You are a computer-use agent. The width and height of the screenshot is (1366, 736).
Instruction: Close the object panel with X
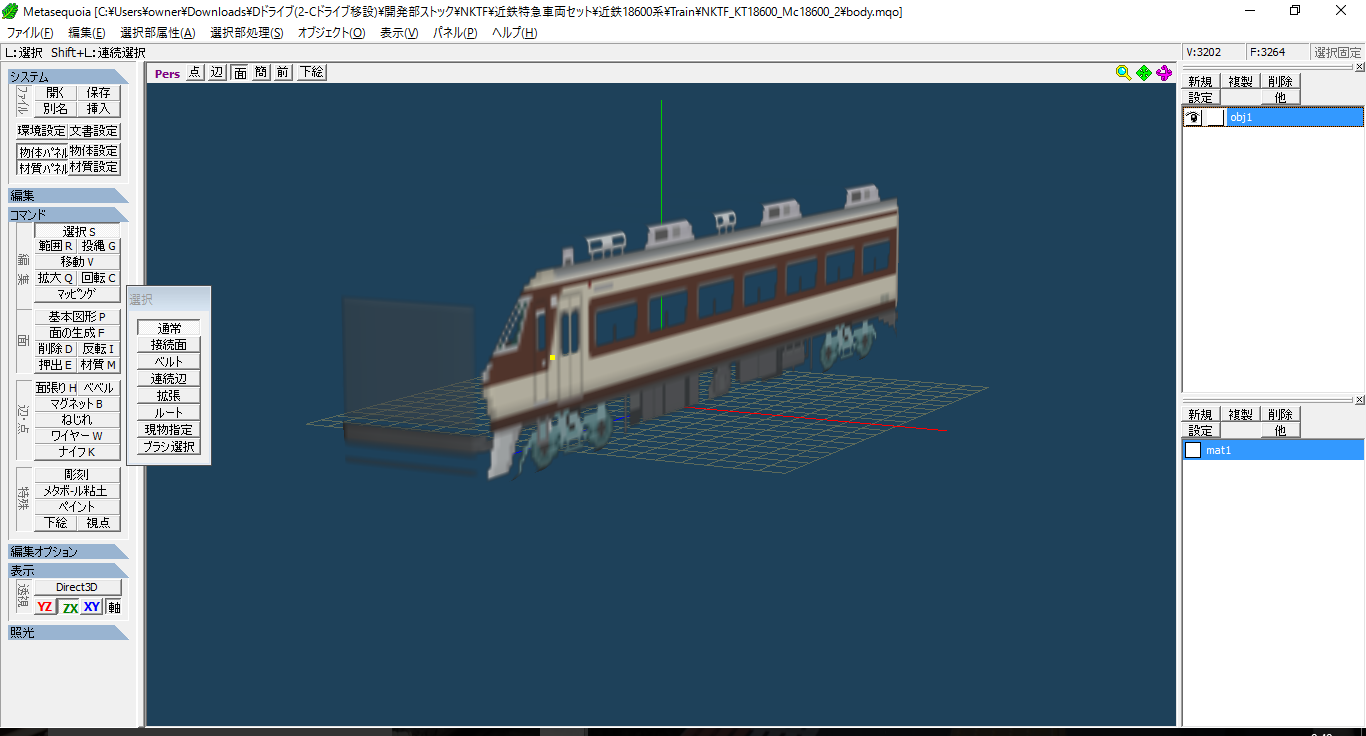[x=1359, y=67]
